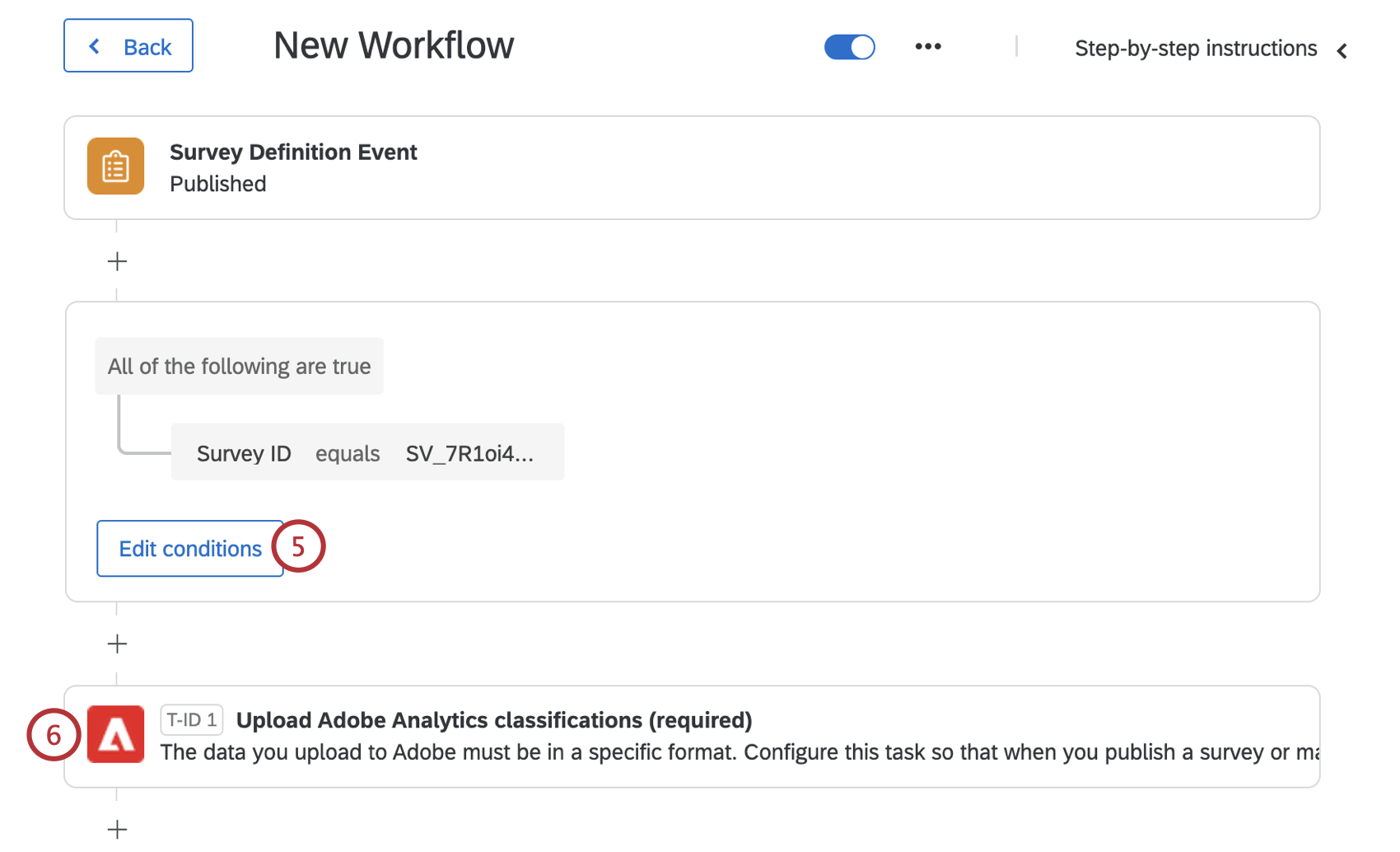Click the SV_7R1oi4 survey ID value
Viewport: 1400px width, 852px height.
[x=470, y=452]
